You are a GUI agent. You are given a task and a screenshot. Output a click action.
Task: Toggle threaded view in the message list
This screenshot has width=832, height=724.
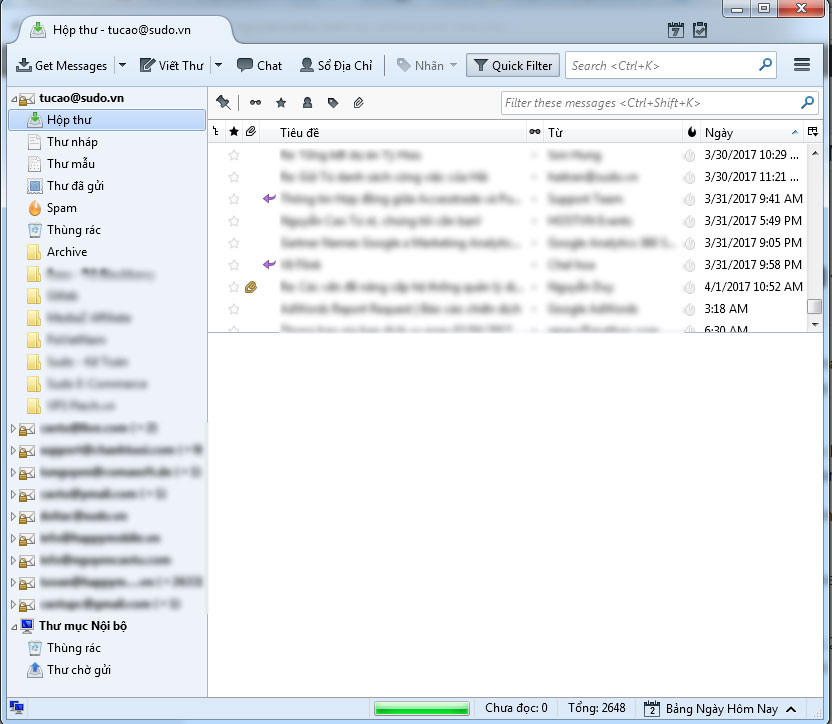click(217, 131)
